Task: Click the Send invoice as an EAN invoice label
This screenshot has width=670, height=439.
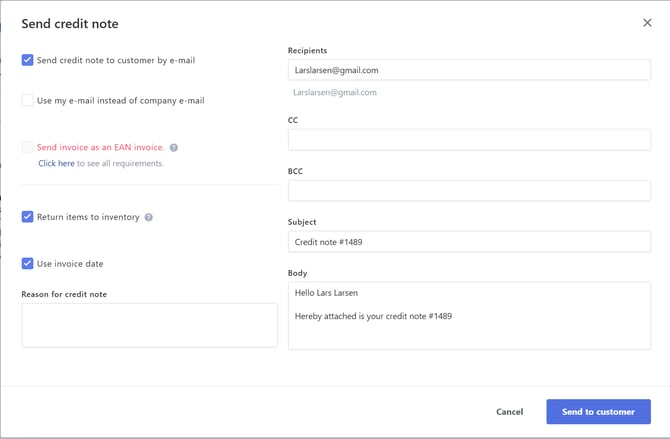Action: (x=100, y=147)
